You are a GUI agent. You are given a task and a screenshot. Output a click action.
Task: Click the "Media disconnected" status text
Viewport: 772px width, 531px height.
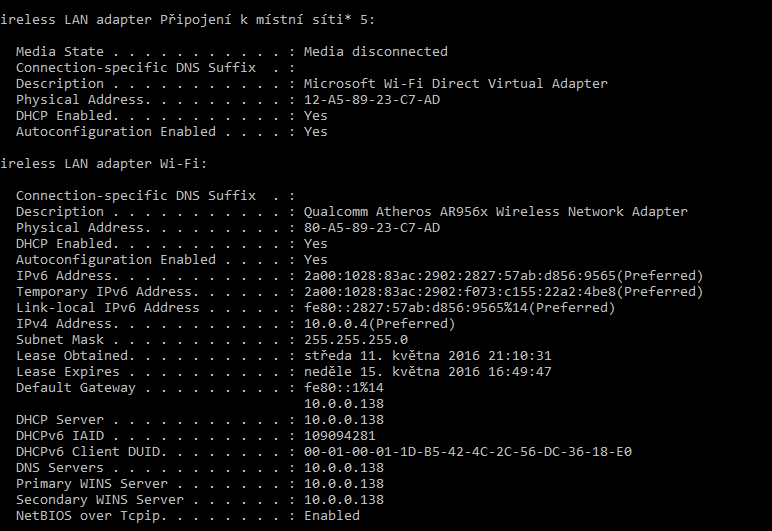pos(375,52)
